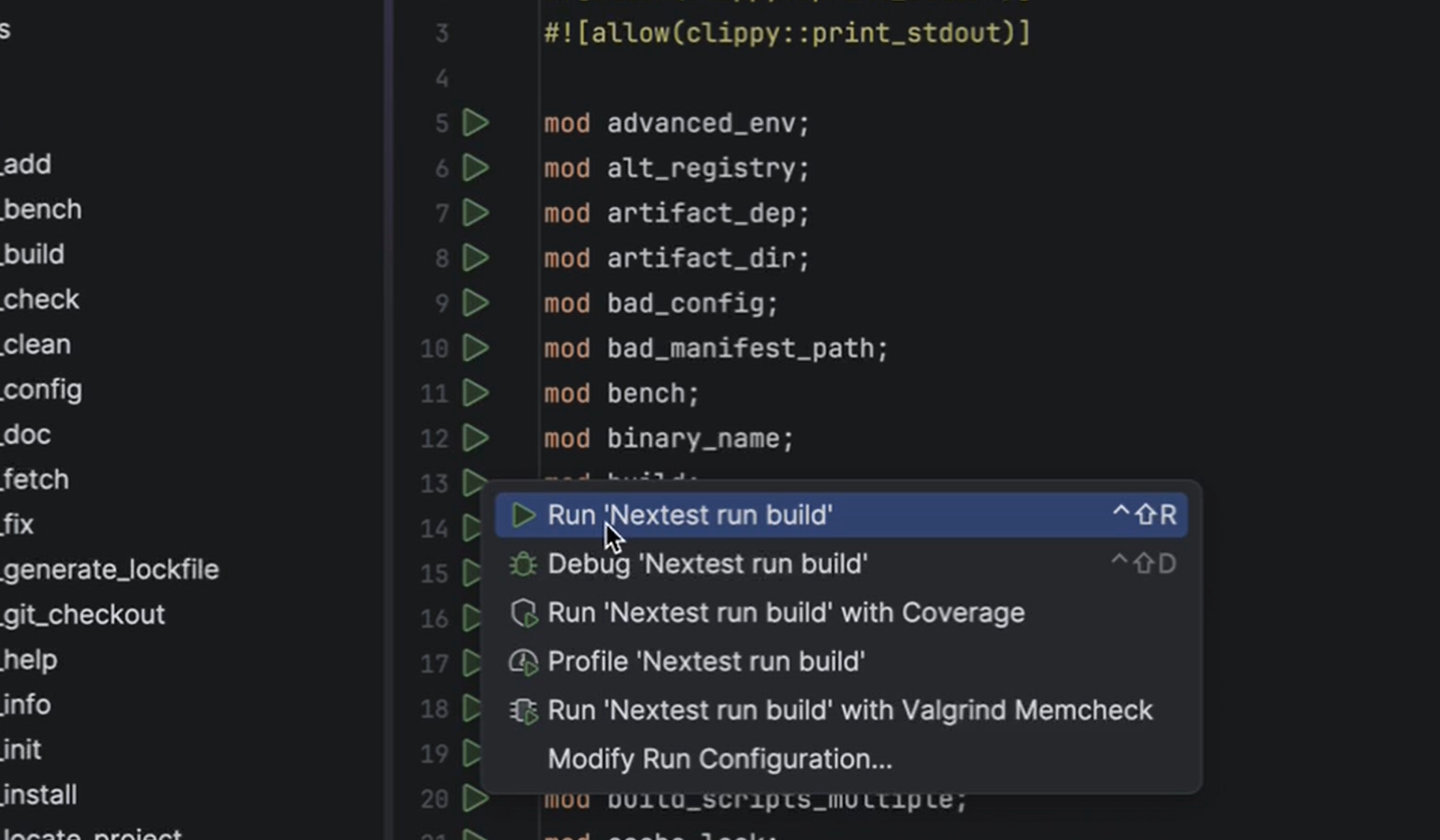Click 'binary_name' module name in editor
The image size is (1440, 840).
pyautogui.click(x=693, y=439)
